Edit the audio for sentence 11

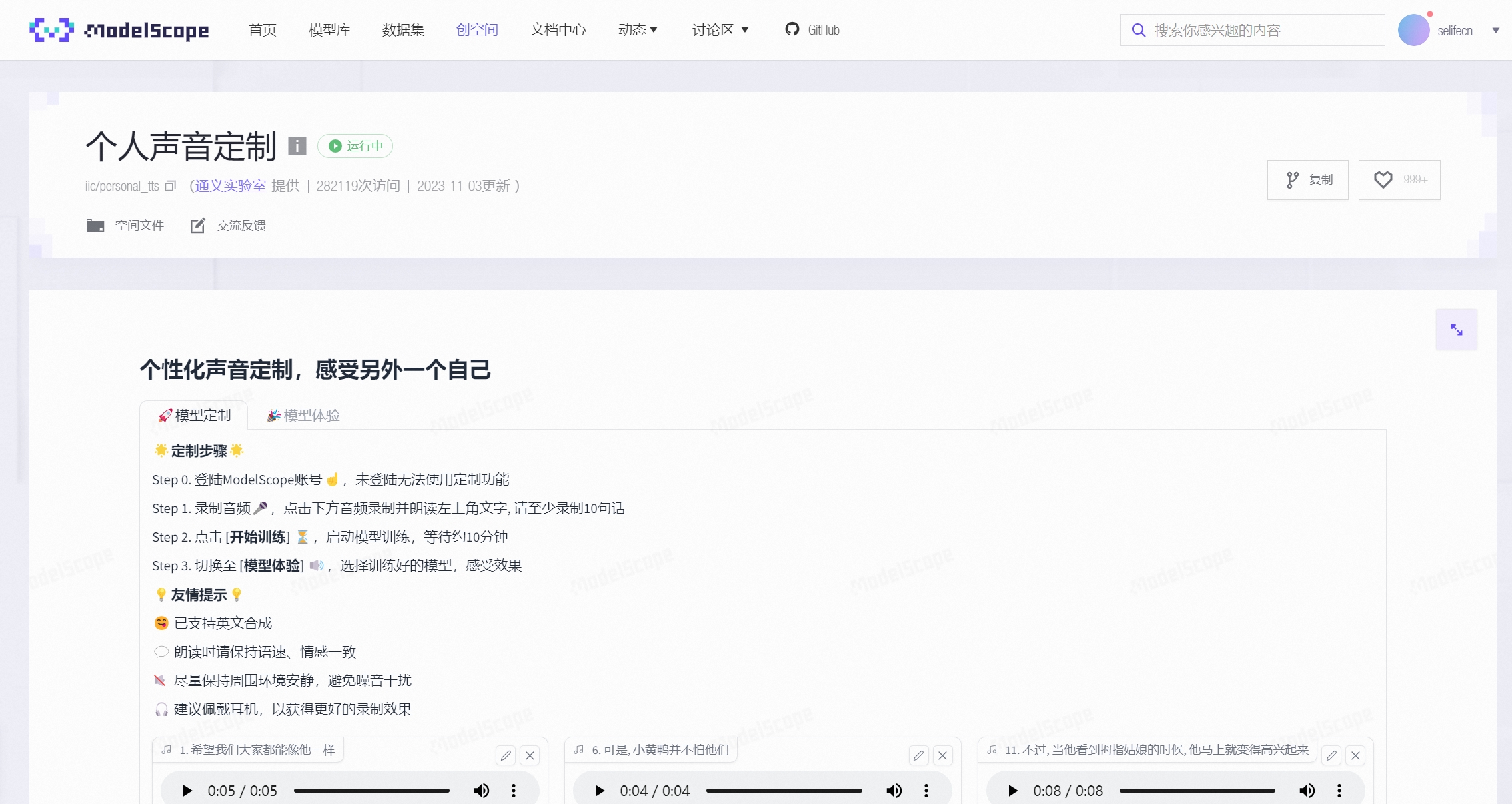point(1331,755)
